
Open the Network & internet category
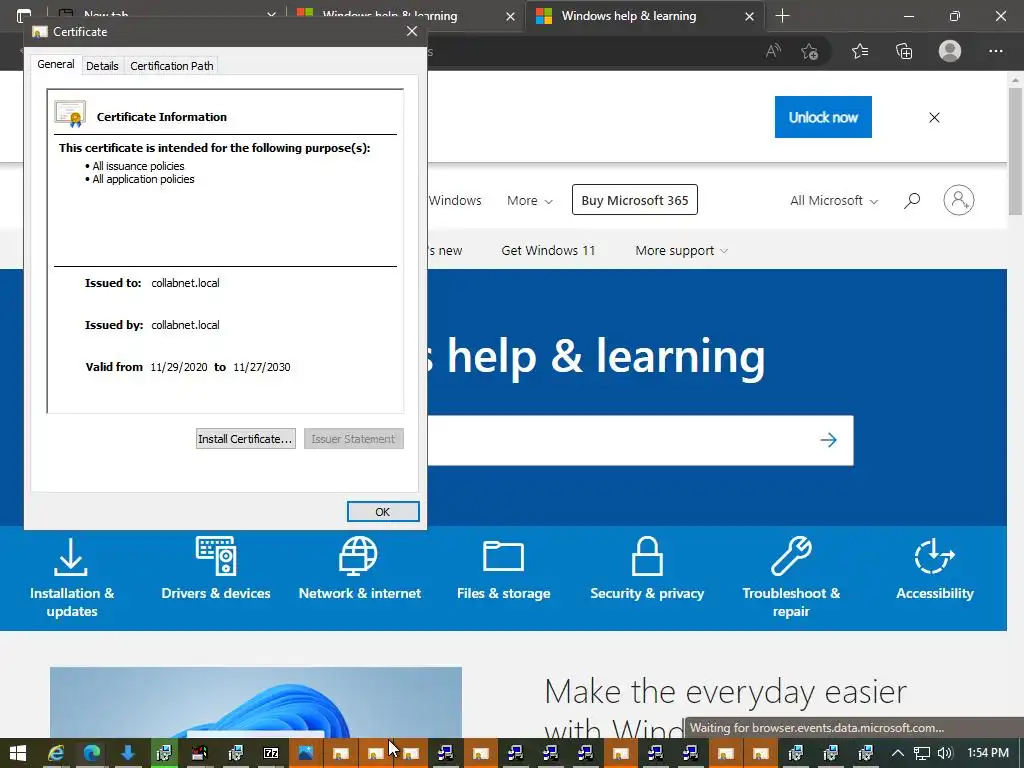[x=359, y=568]
